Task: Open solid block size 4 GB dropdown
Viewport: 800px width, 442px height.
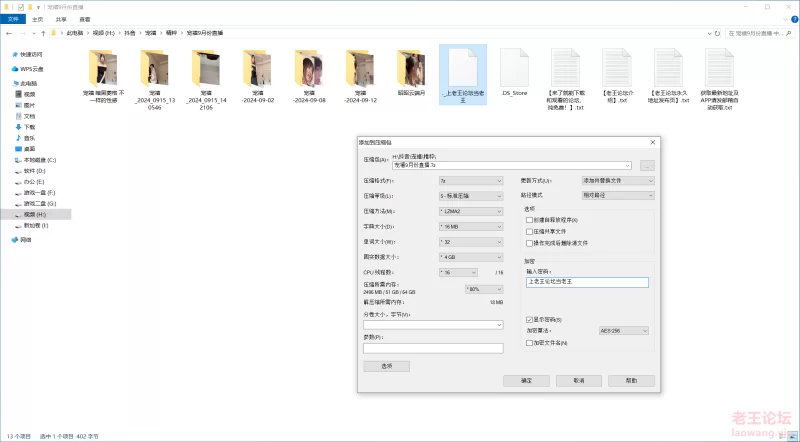Action: [471, 257]
